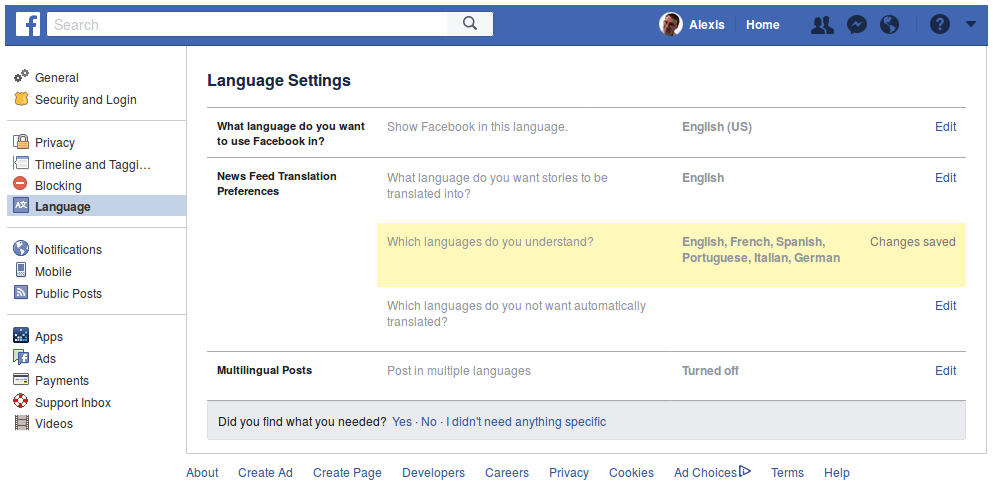Edit languages not automatically translated
This screenshot has height=487, width=993.
946,305
